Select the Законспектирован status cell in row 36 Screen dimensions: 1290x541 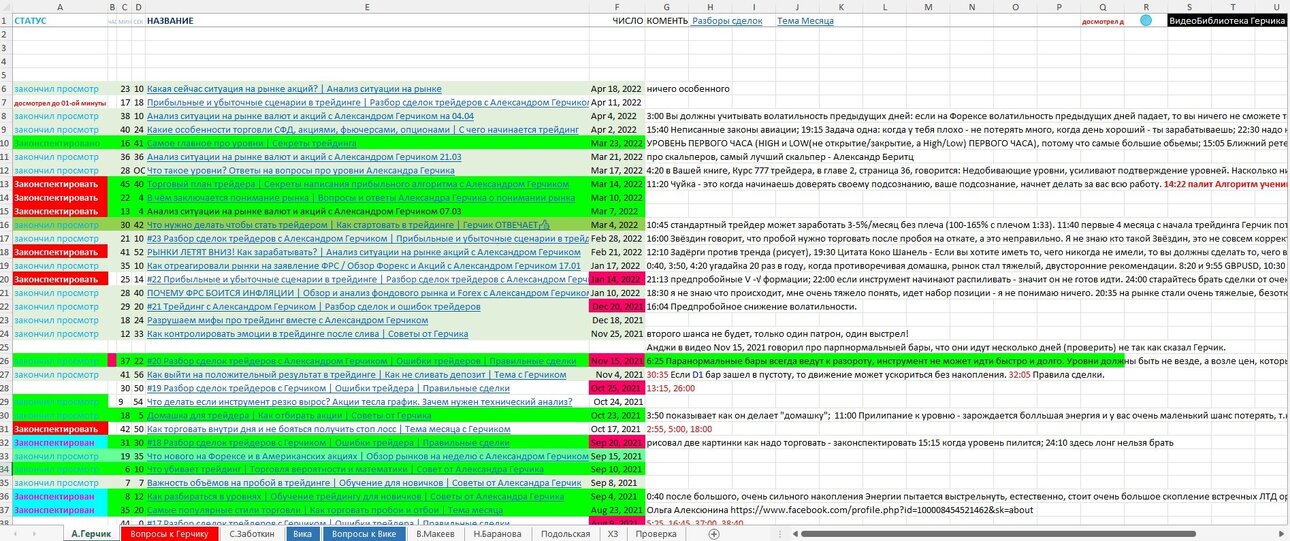[x=59, y=497]
